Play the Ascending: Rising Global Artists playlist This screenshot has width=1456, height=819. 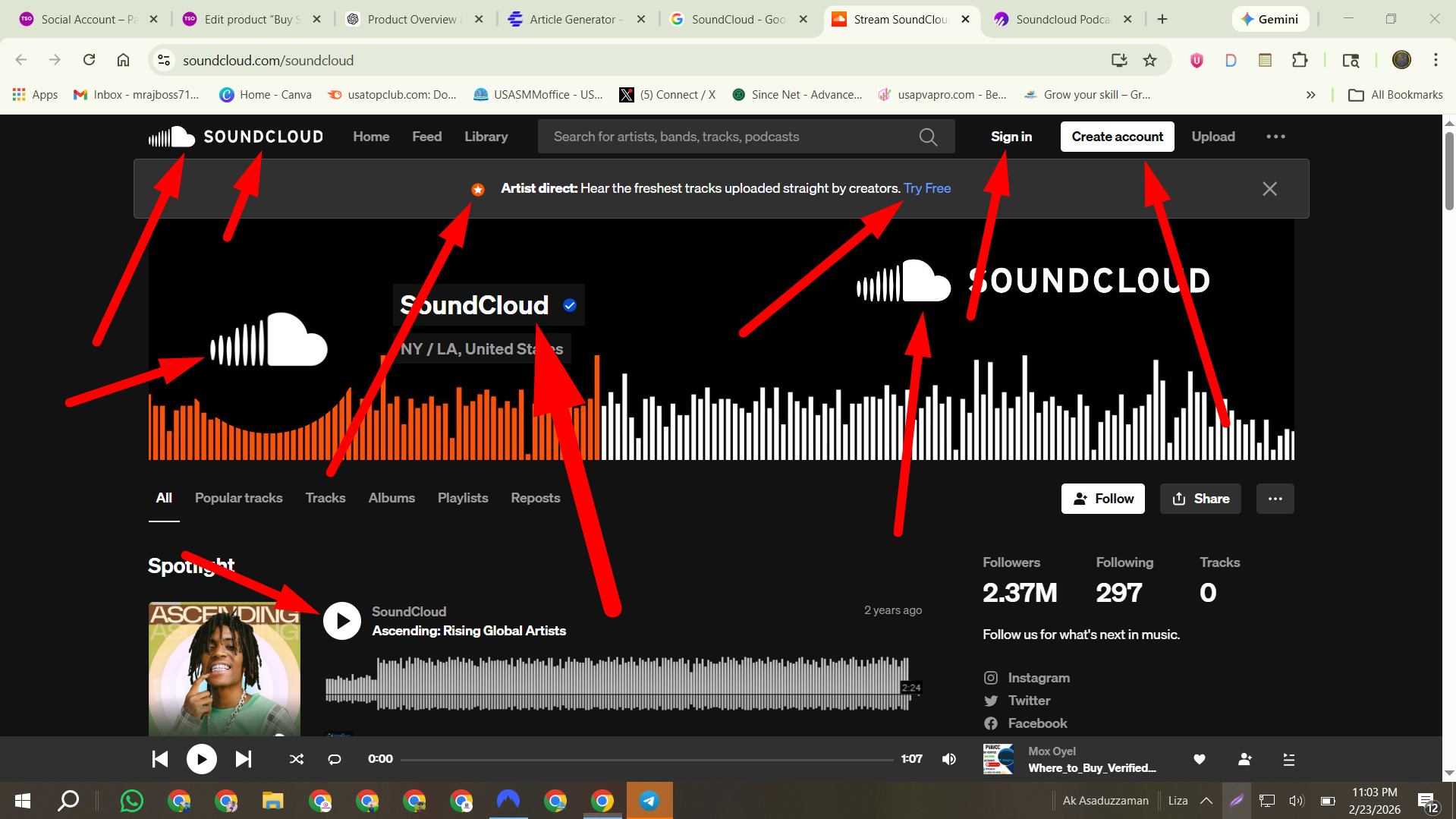[341, 620]
